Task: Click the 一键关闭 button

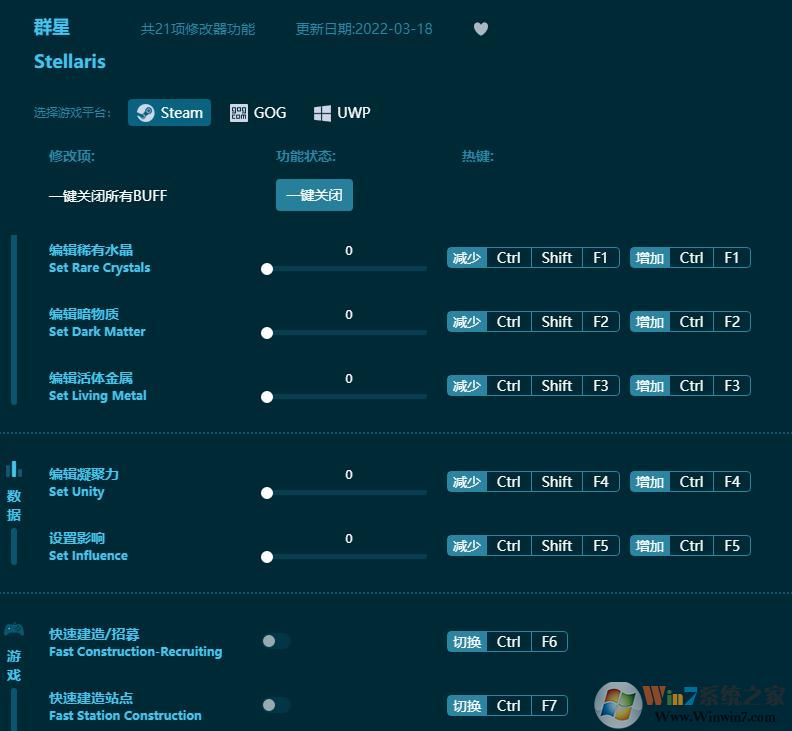Action: (314, 195)
